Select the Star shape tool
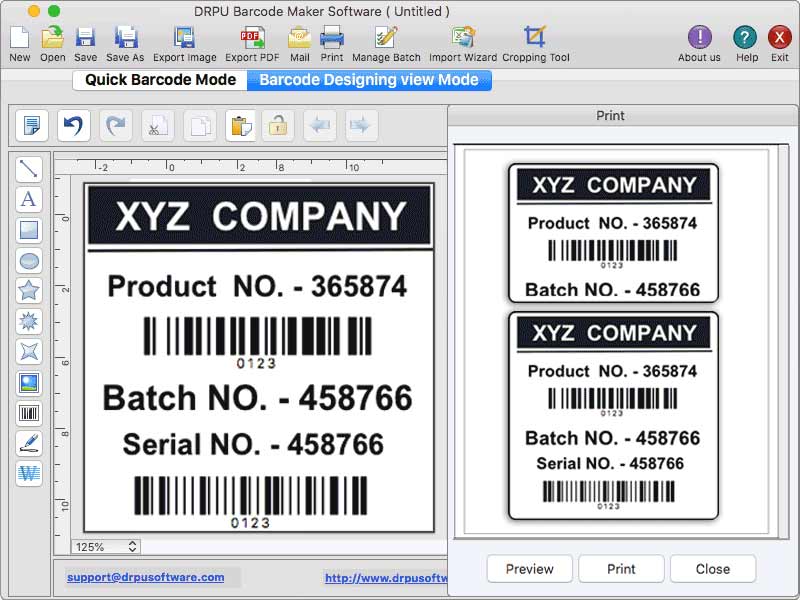This screenshot has height=600, width=800. (x=29, y=290)
